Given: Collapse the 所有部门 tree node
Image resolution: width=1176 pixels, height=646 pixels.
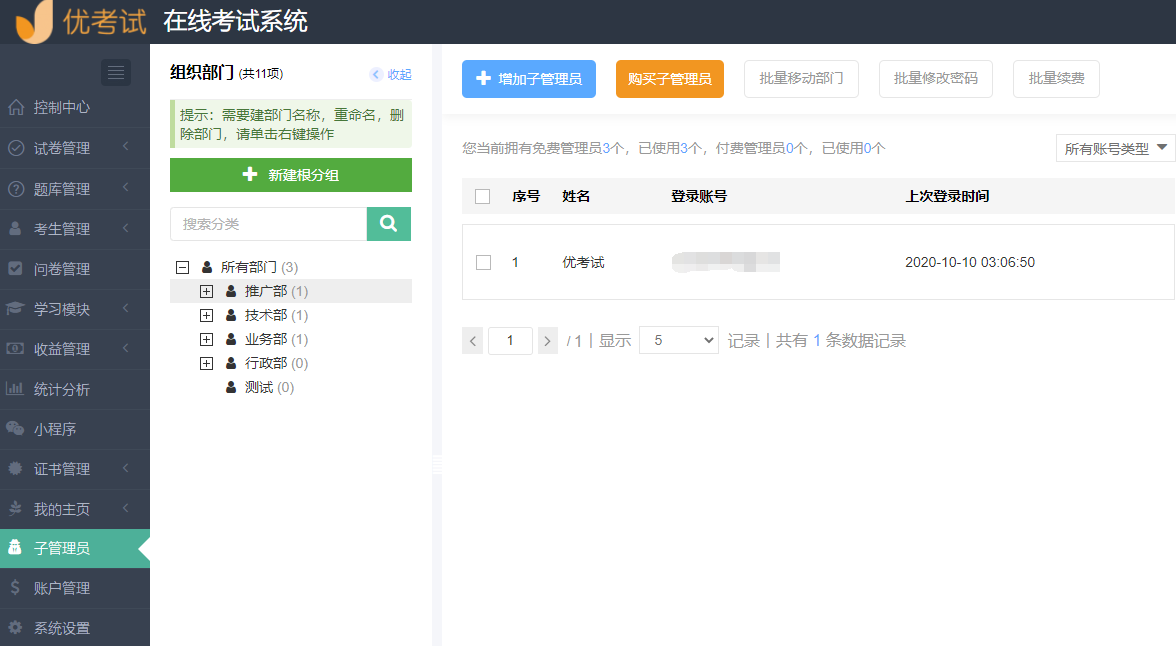Looking at the screenshot, I should pyautogui.click(x=182, y=267).
